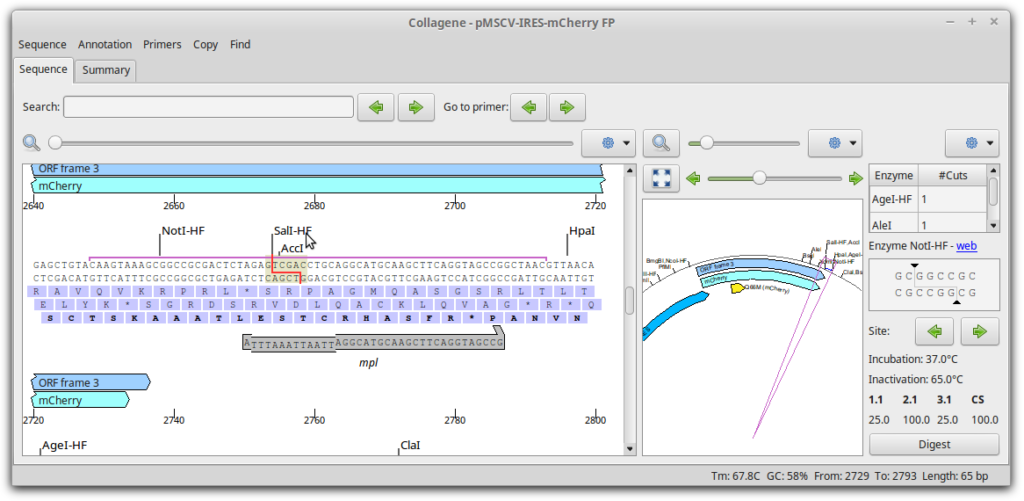Select top ORF frame 3 feature bar
This screenshot has width=1024, height=501.
pos(318,169)
